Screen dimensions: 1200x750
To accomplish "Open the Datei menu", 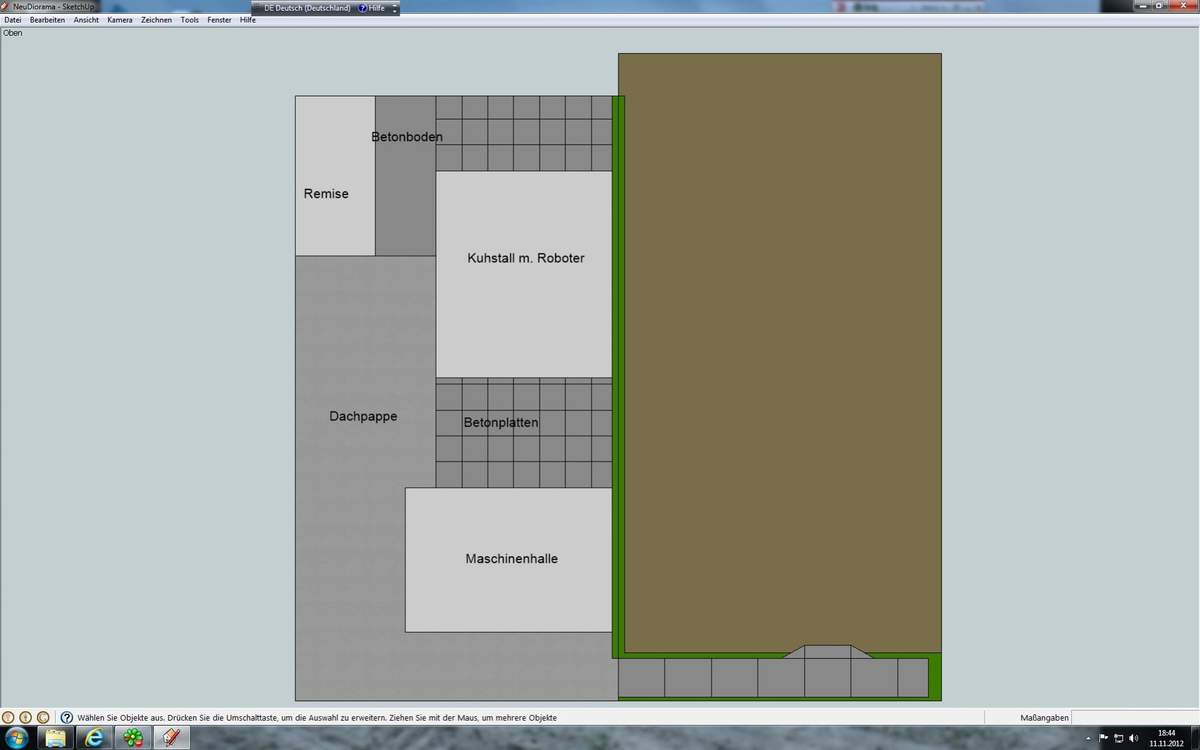I will [x=13, y=20].
